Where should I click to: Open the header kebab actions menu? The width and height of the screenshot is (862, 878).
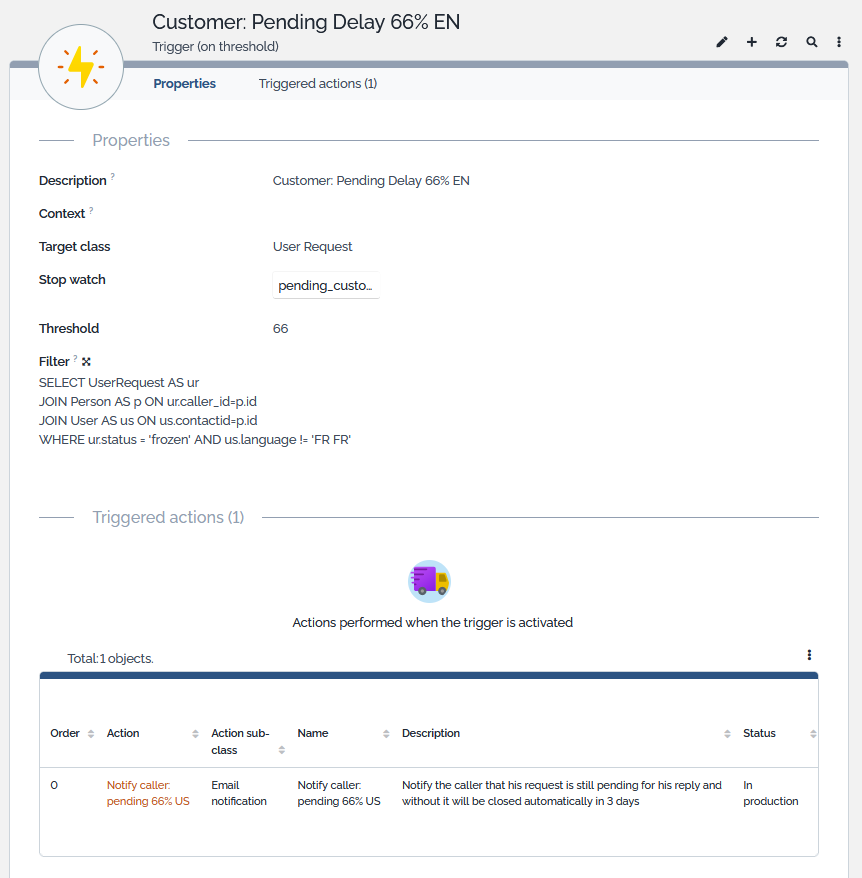click(839, 42)
